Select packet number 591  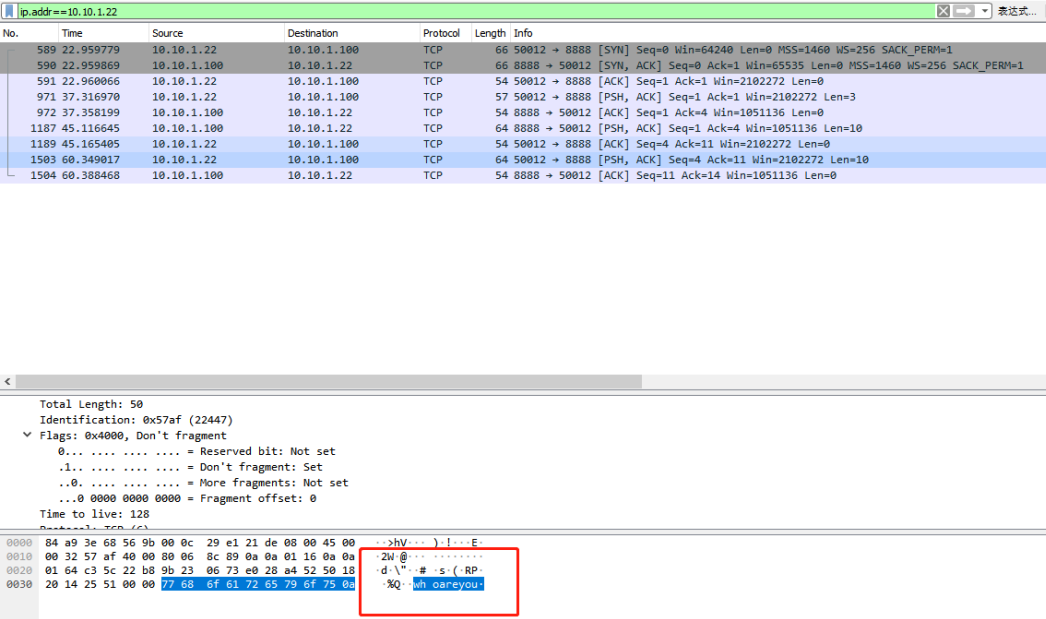pyautogui.click(x=523, y=81)
